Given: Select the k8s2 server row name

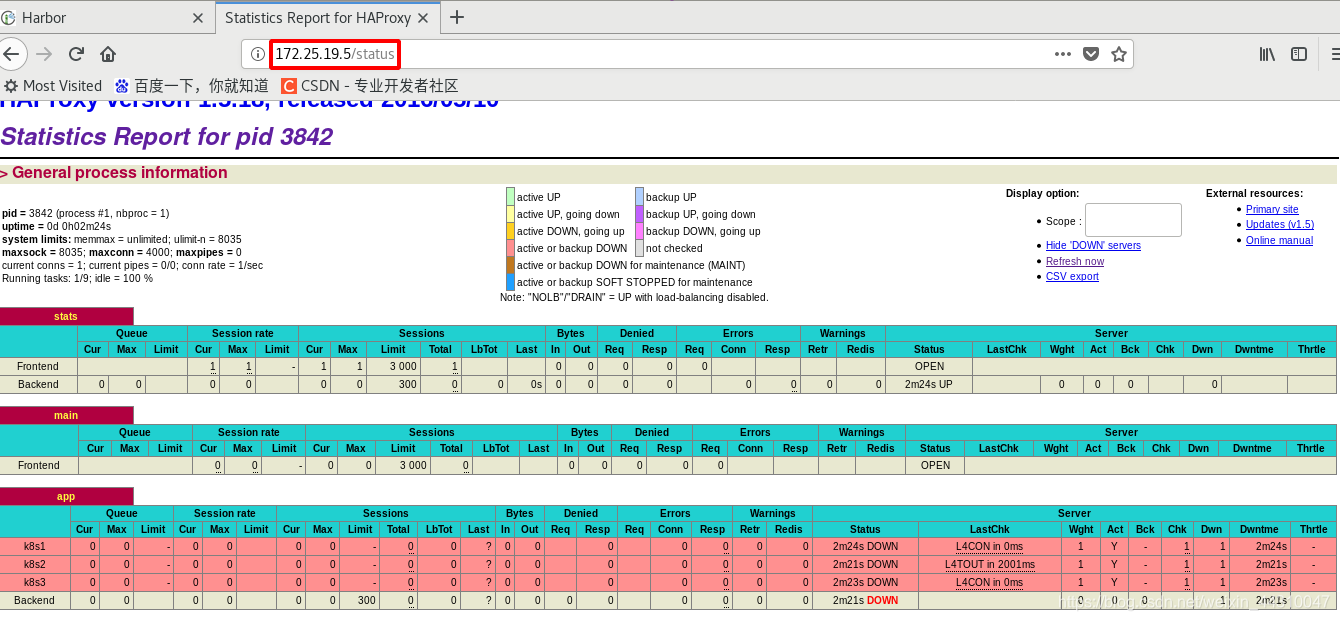Looking at the screenshot, I should coord(35,564).
